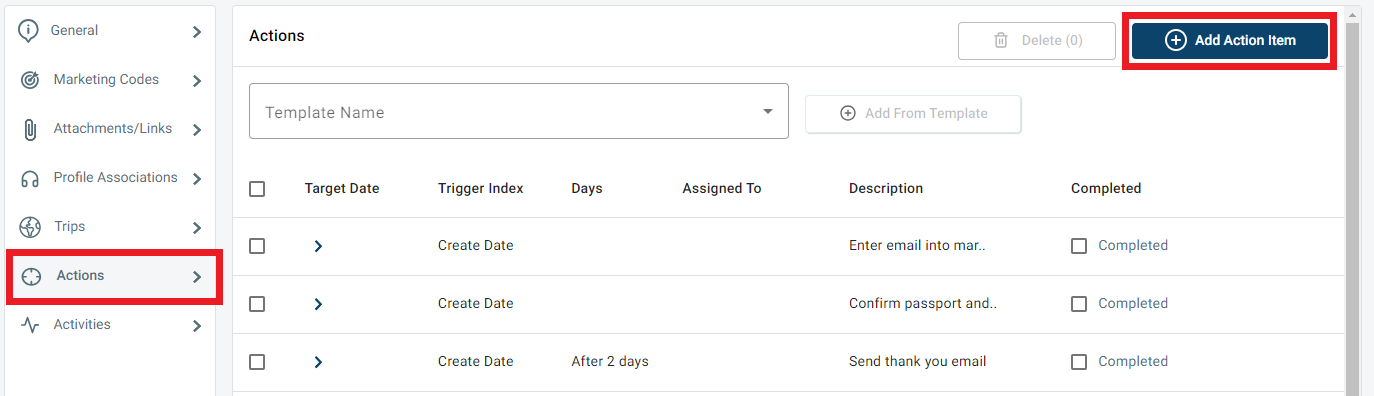The height and width of the screenshot is (396, 1374).
Task: Click the Actions crosshair icon
Action: pos(31,276)
